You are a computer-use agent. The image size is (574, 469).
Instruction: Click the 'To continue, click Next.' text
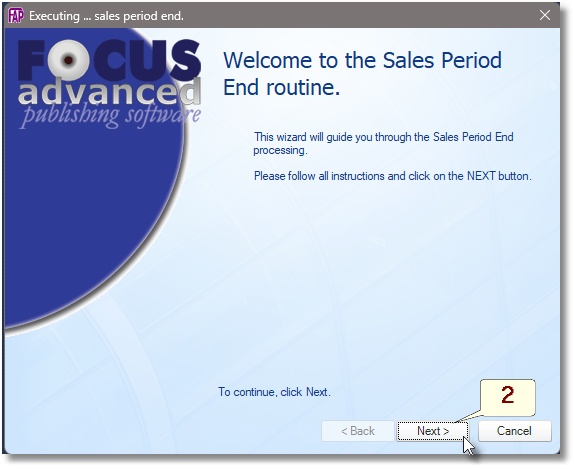(275, 392)
